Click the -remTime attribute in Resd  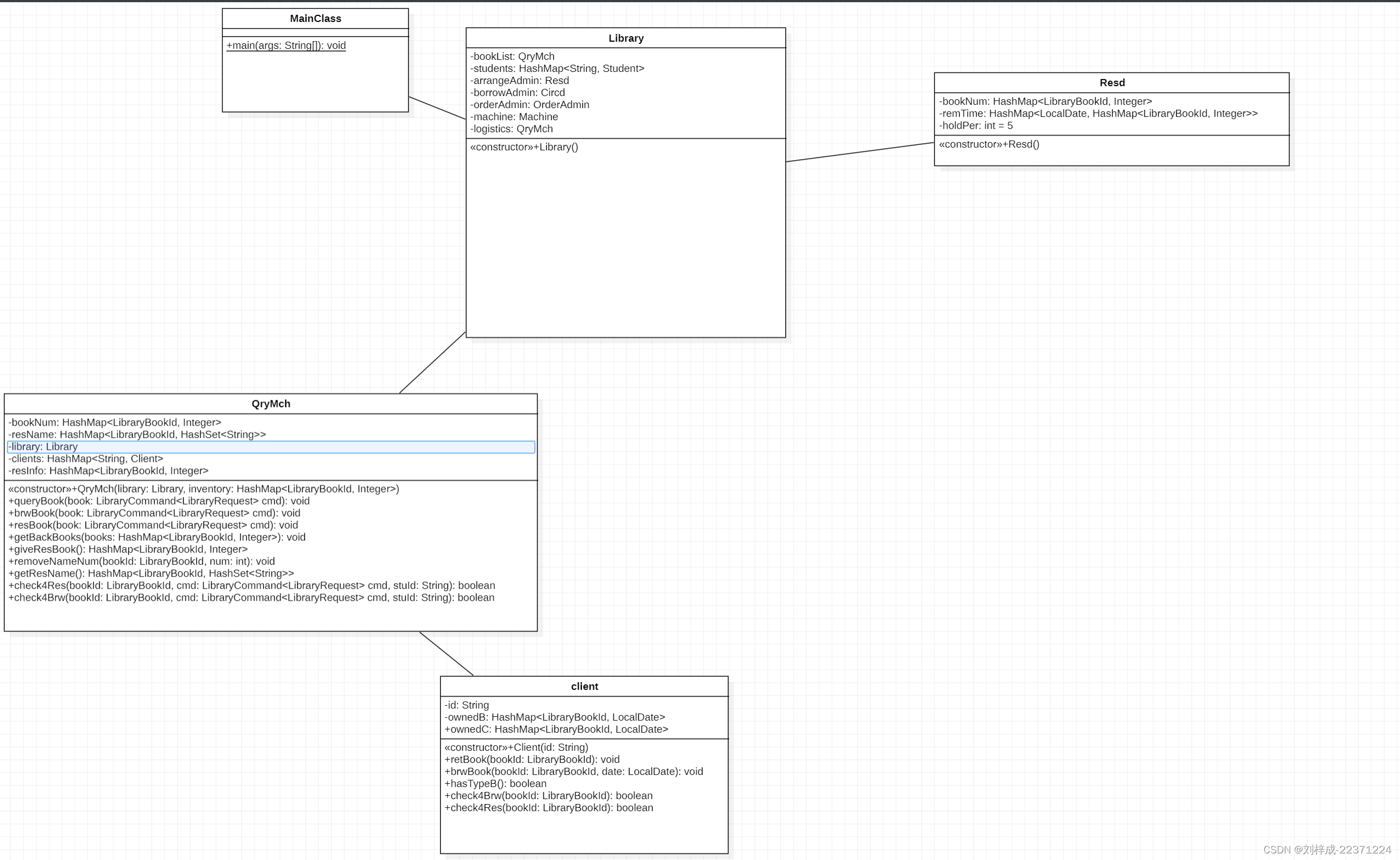1098,113
